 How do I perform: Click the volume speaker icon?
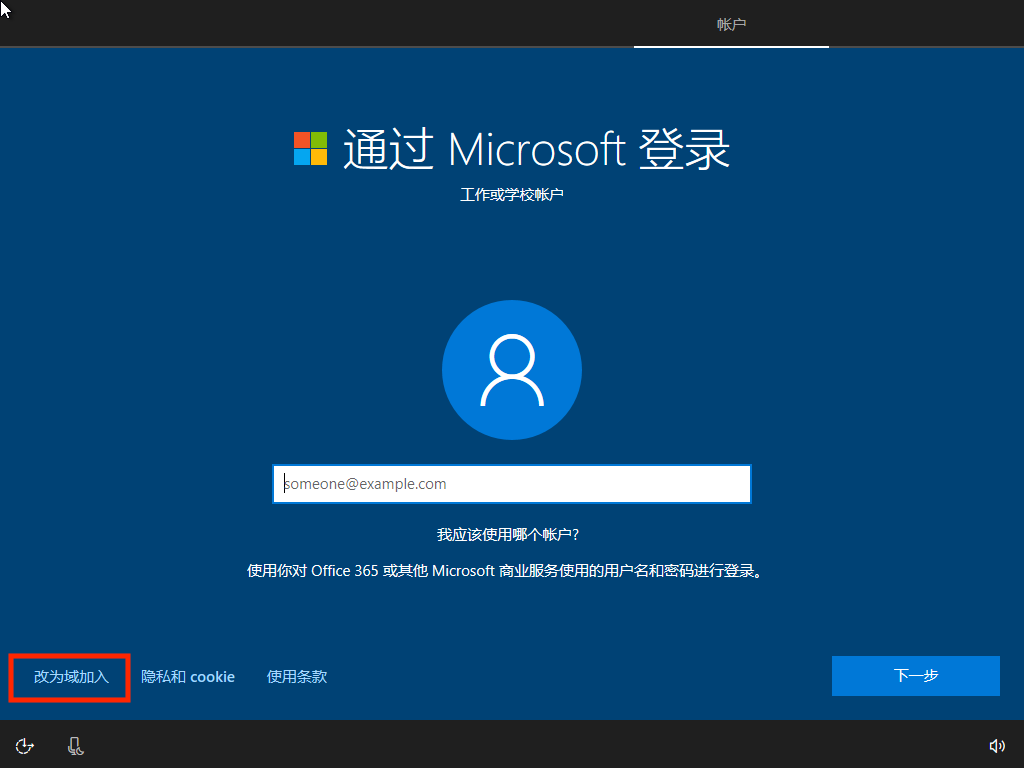tap(997, 746)
